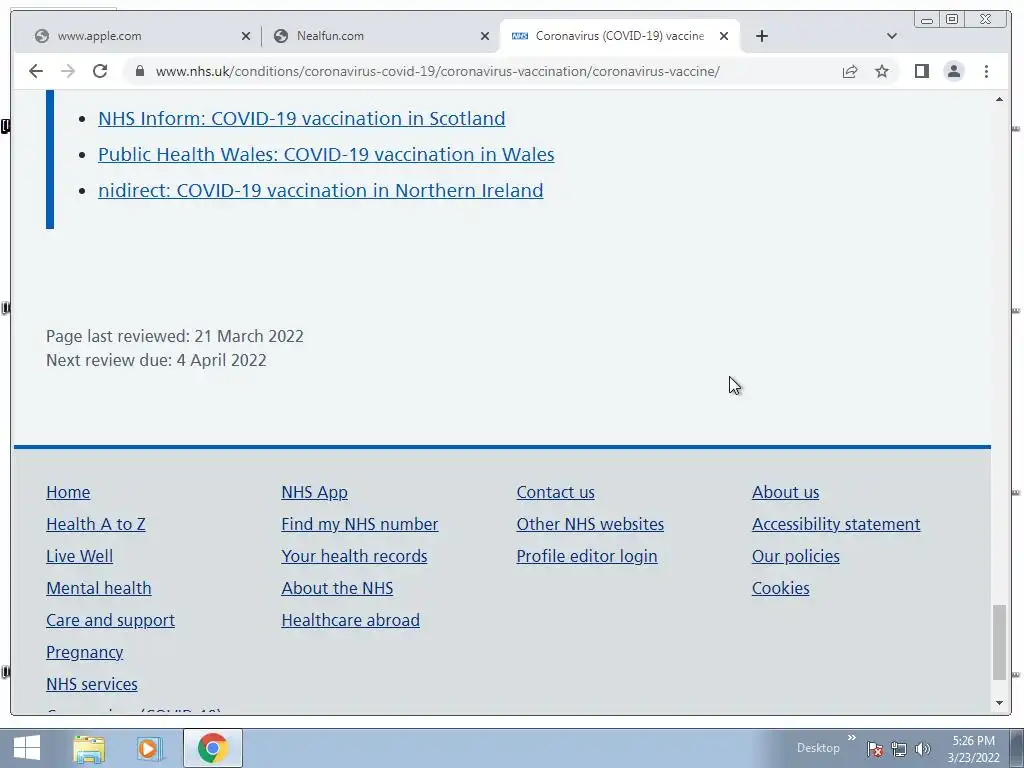Open File Explorer from taskbar
This screenshot has width=1024, height=768.
(x=89, y=748)
